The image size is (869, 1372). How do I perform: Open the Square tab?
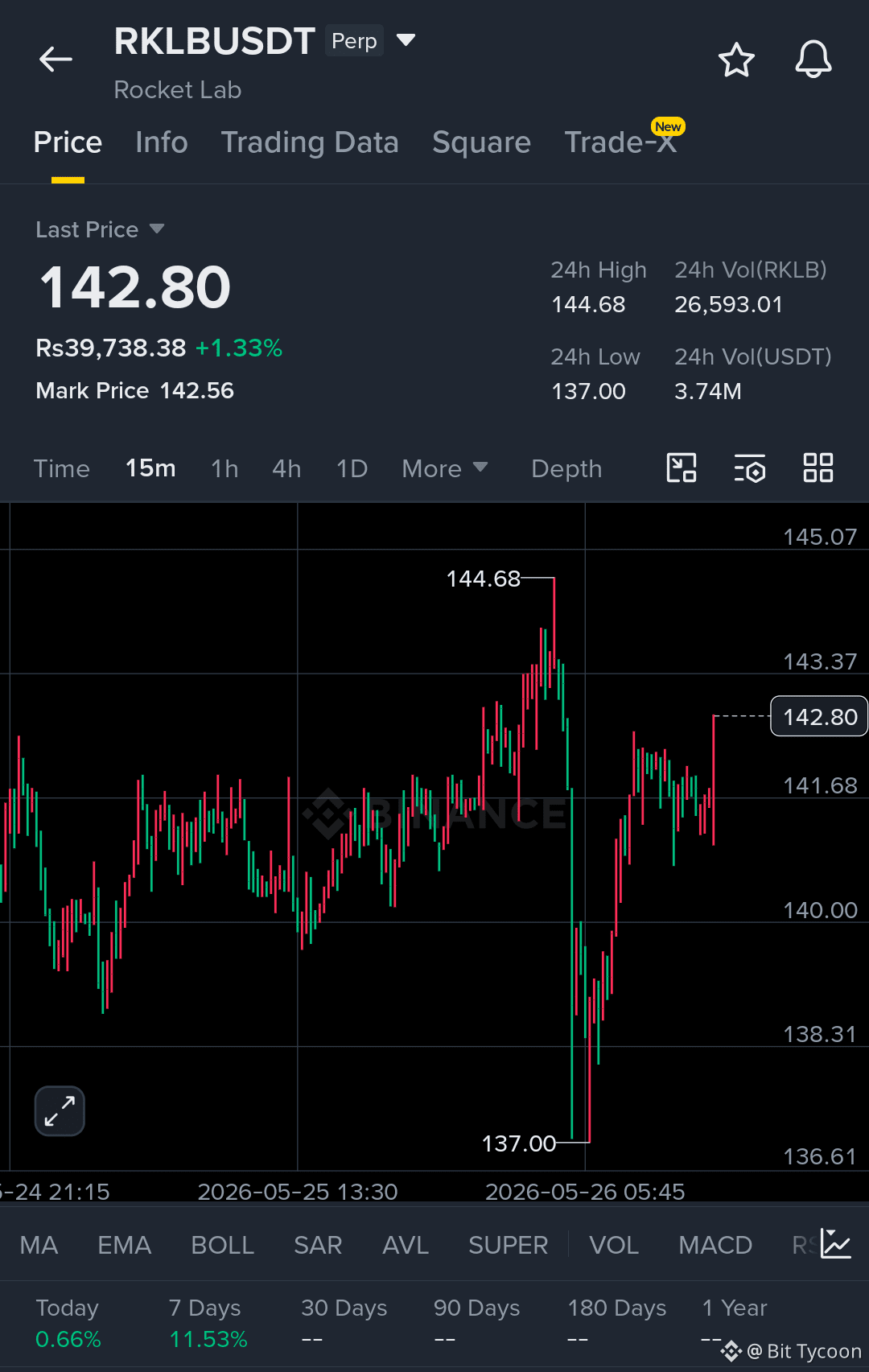[481, 142]
